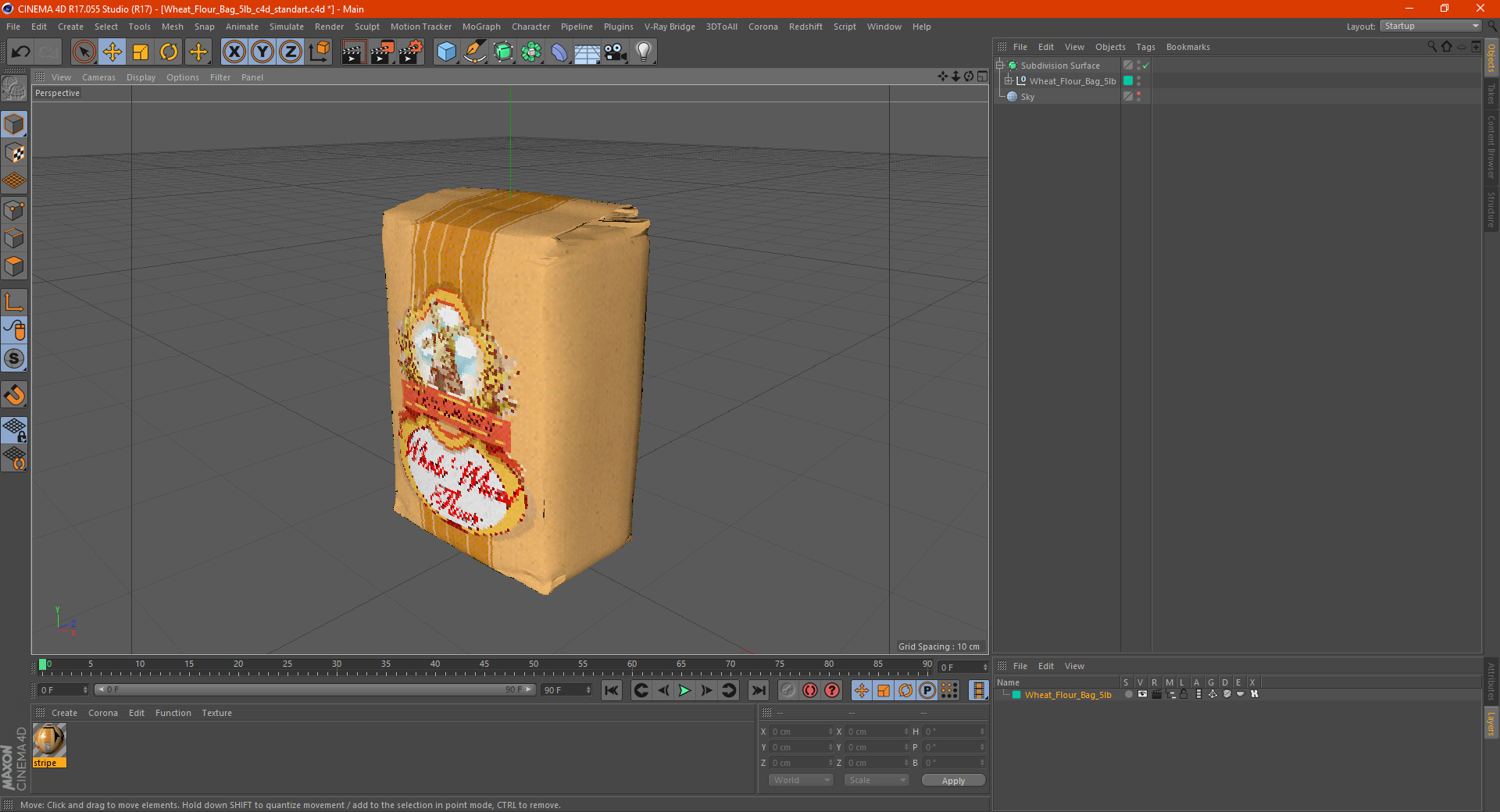Expand the Wheat_Flour_Bag_5lb object
The height and width of the screenshot is (812, 1500).
pos(1009,80)
